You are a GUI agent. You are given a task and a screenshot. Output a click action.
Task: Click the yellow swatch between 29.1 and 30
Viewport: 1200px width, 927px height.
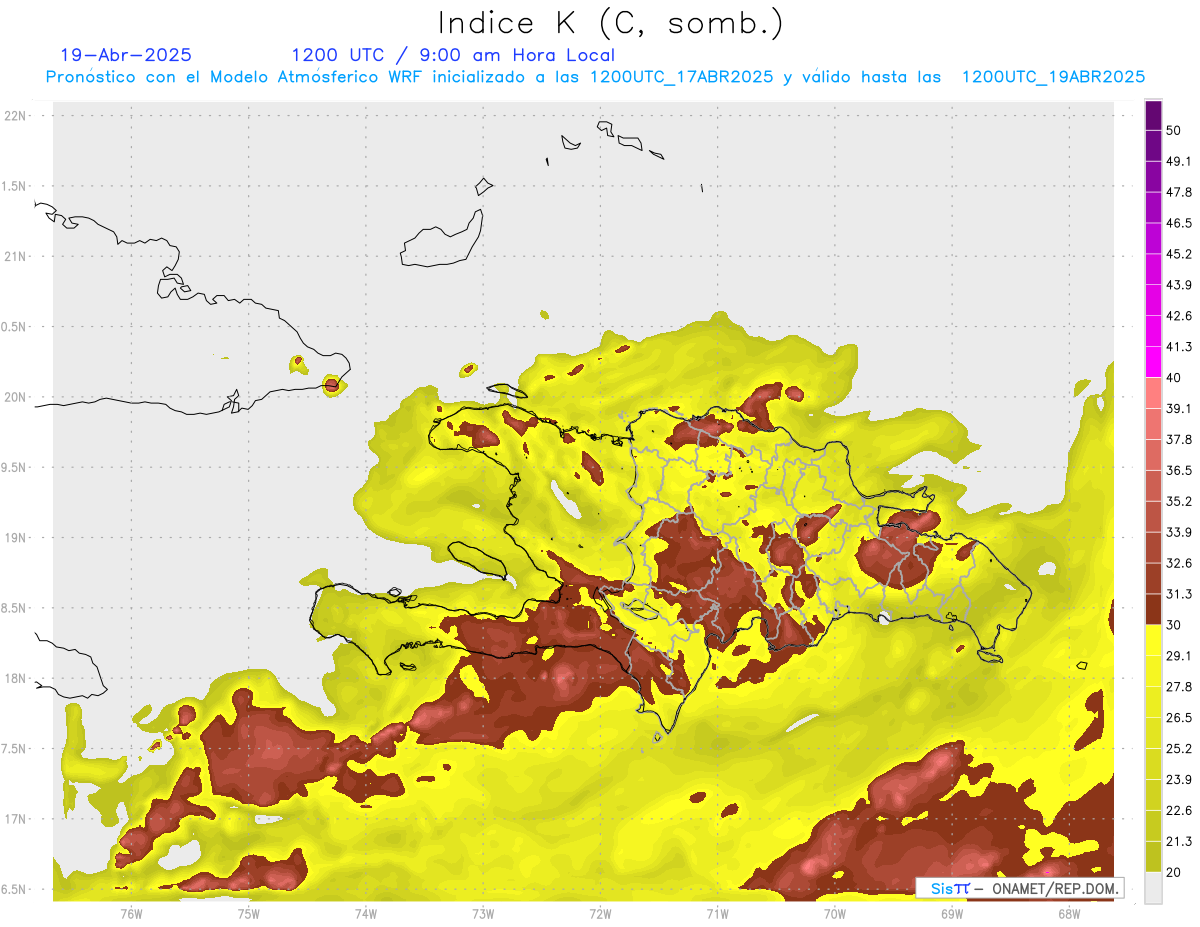[x=1153, y=640]
